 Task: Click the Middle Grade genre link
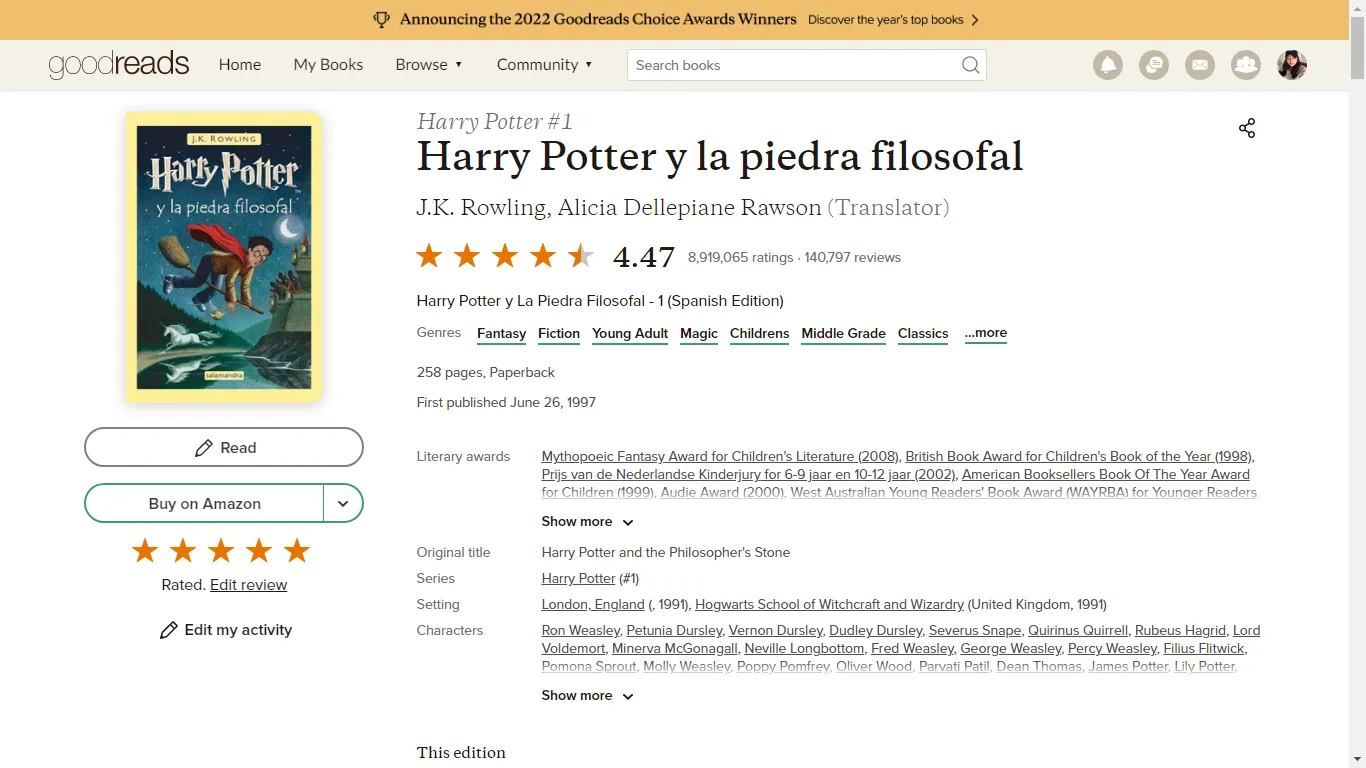pos(843,333)
